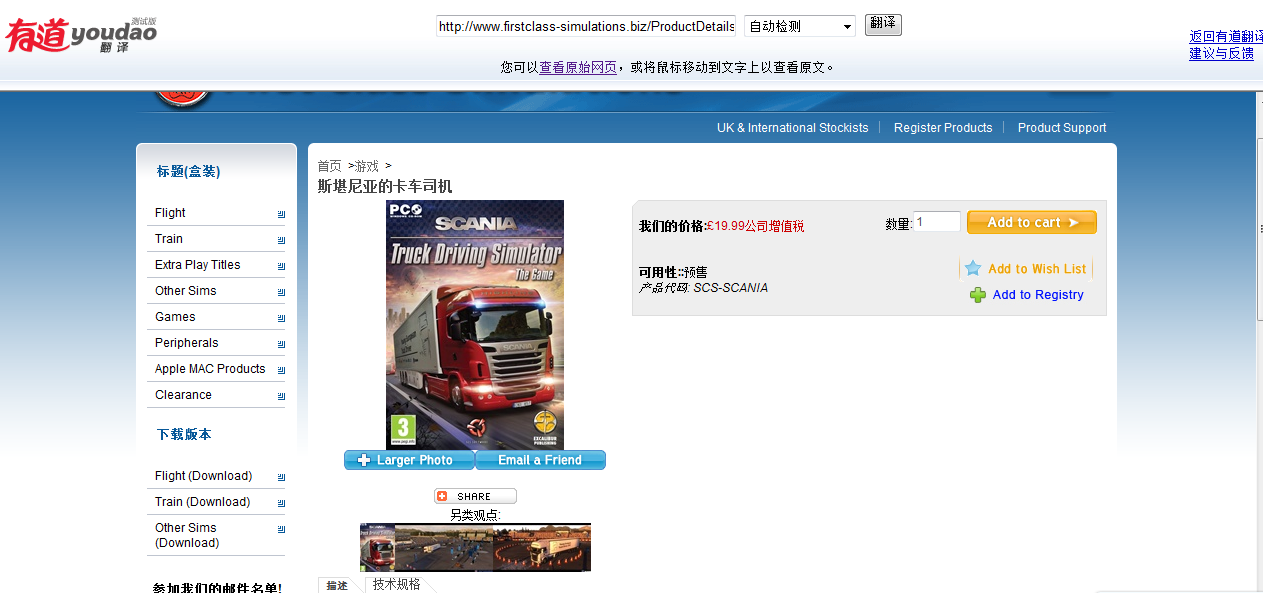
Task: Click the Email a Friend button
Action: [x=540, y=460]
